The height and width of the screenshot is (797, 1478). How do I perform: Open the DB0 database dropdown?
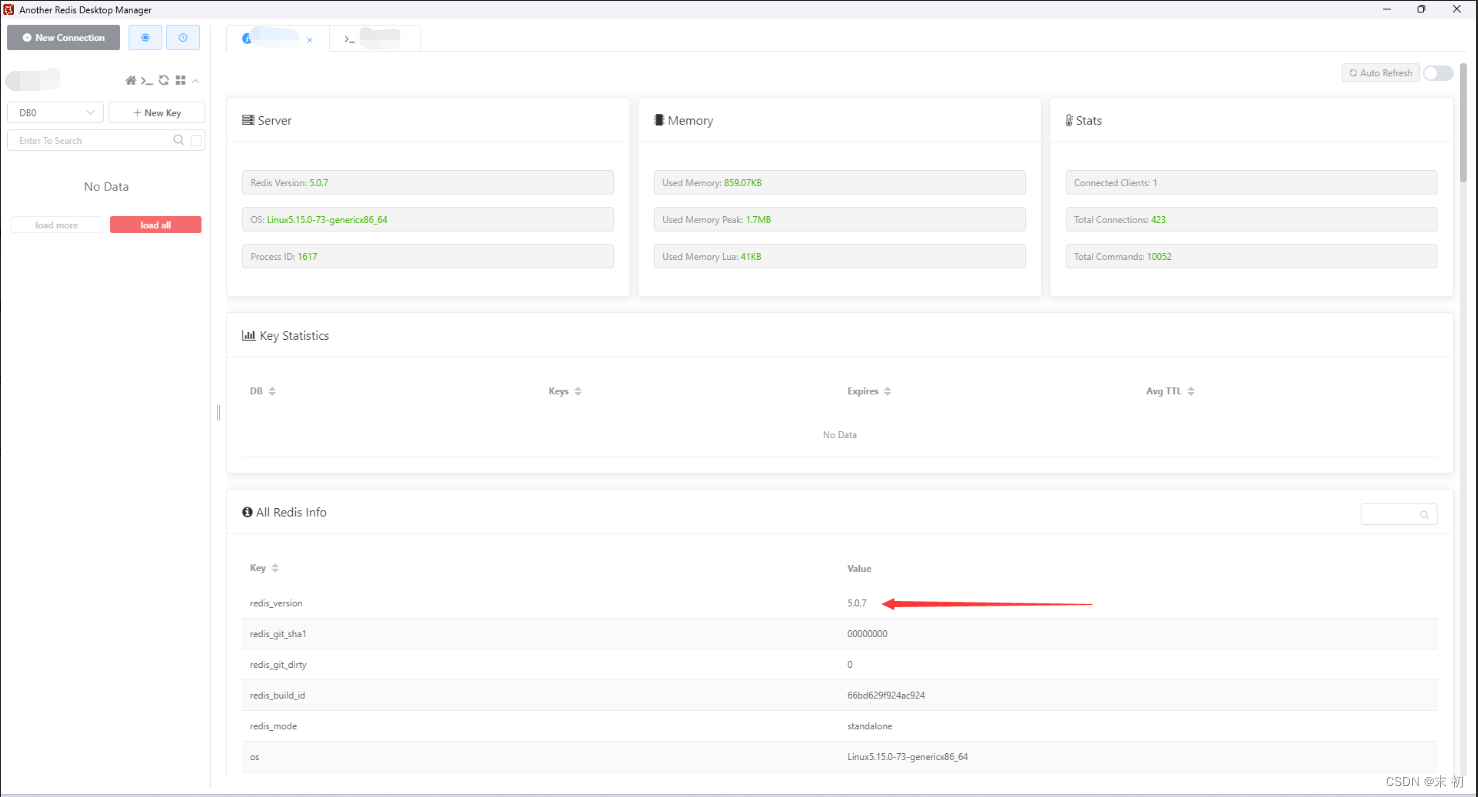click(55, 113)
